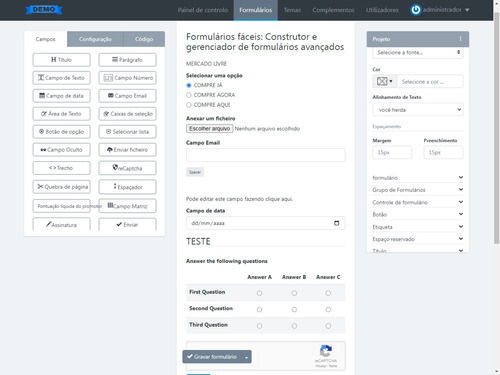Insert Quebra de página field

coord(61,187)
